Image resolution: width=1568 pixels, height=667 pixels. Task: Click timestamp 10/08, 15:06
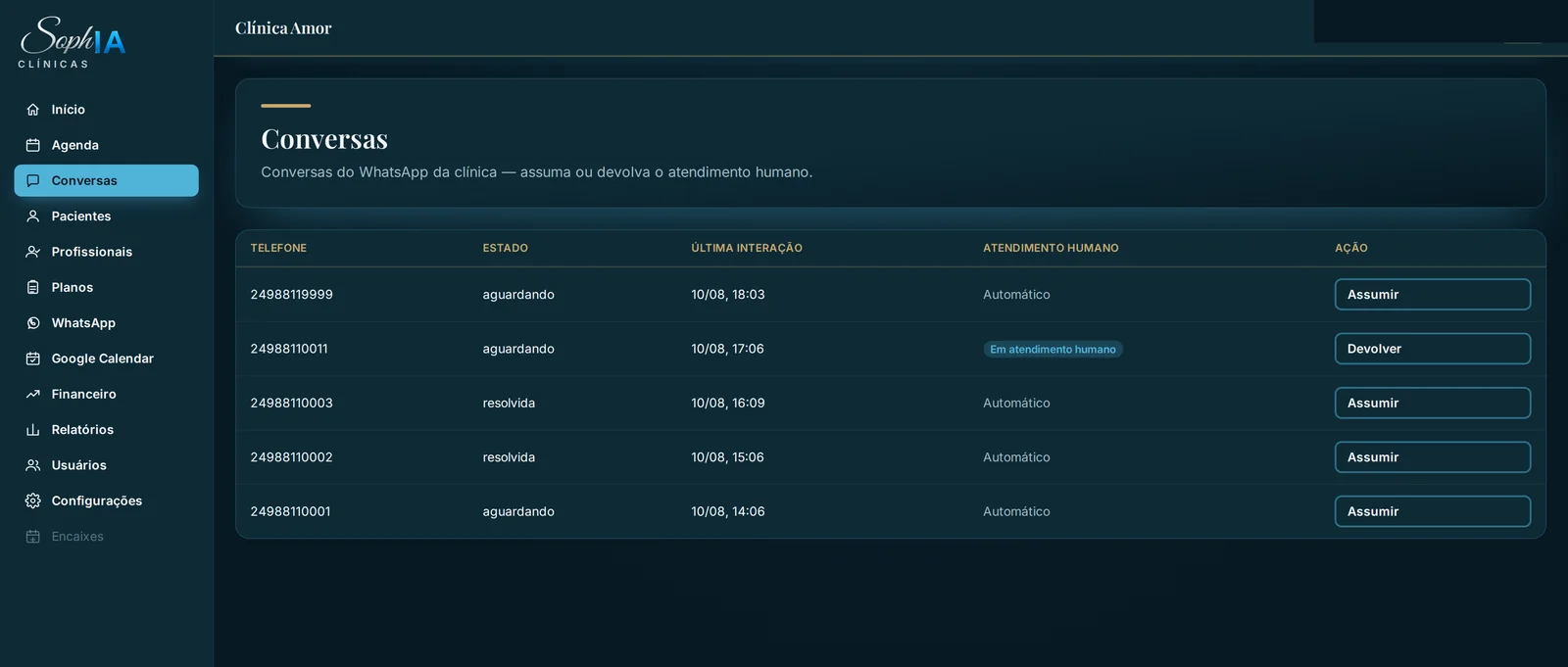click(727, 457)
